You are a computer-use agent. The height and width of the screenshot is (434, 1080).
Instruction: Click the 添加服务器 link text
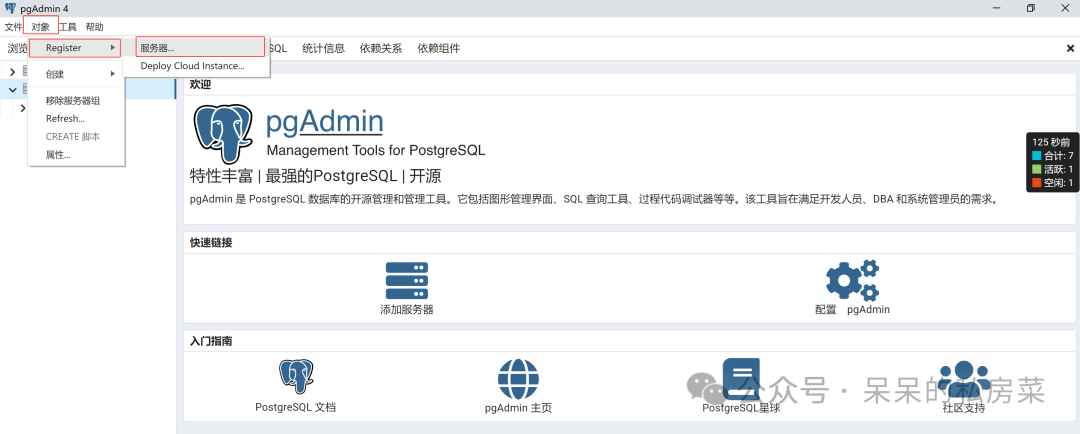coord(407,309)
